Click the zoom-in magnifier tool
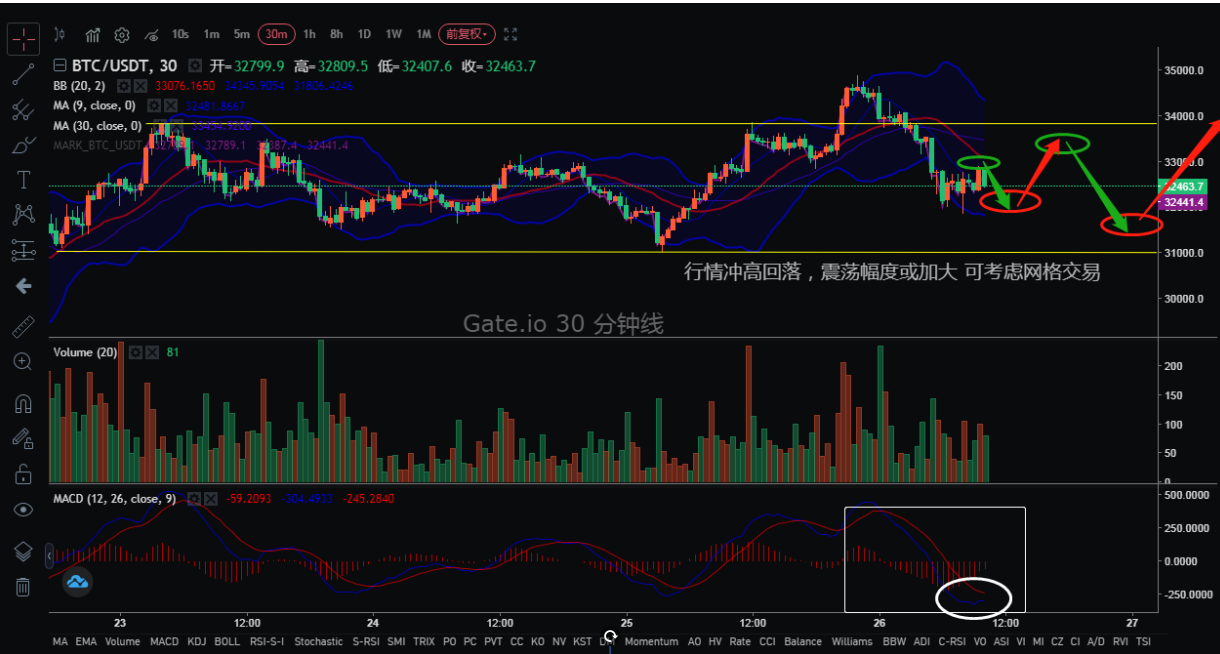The height and width of the screenshot is (654, 1220). tap(23, 362)
